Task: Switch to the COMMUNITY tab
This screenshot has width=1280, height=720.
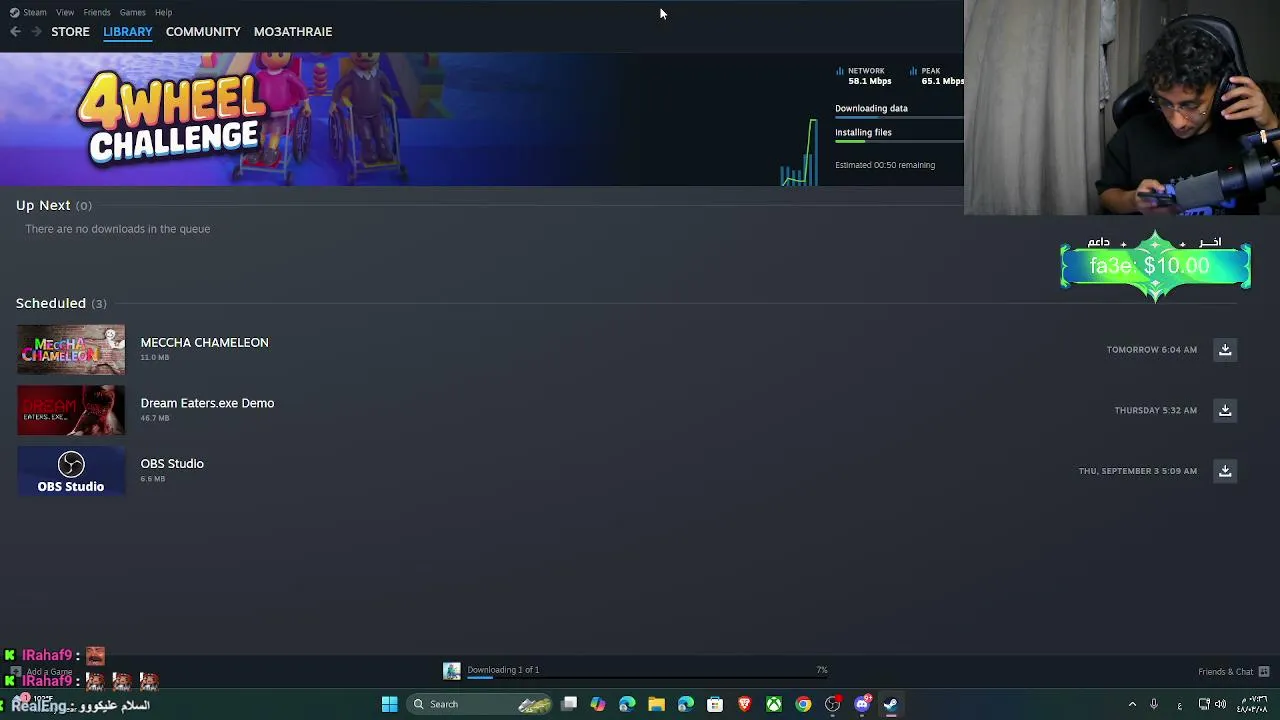Action: click(203, 32)
